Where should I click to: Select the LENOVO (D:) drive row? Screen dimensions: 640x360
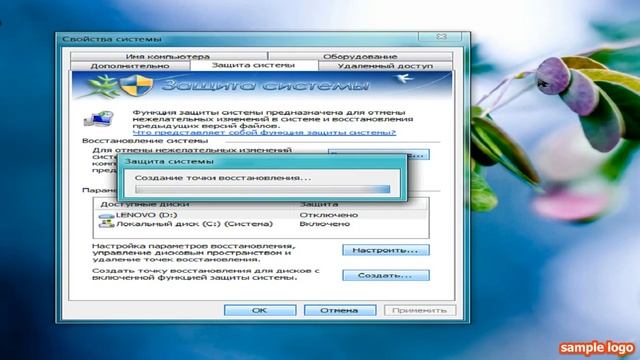[x=261, y=215]
